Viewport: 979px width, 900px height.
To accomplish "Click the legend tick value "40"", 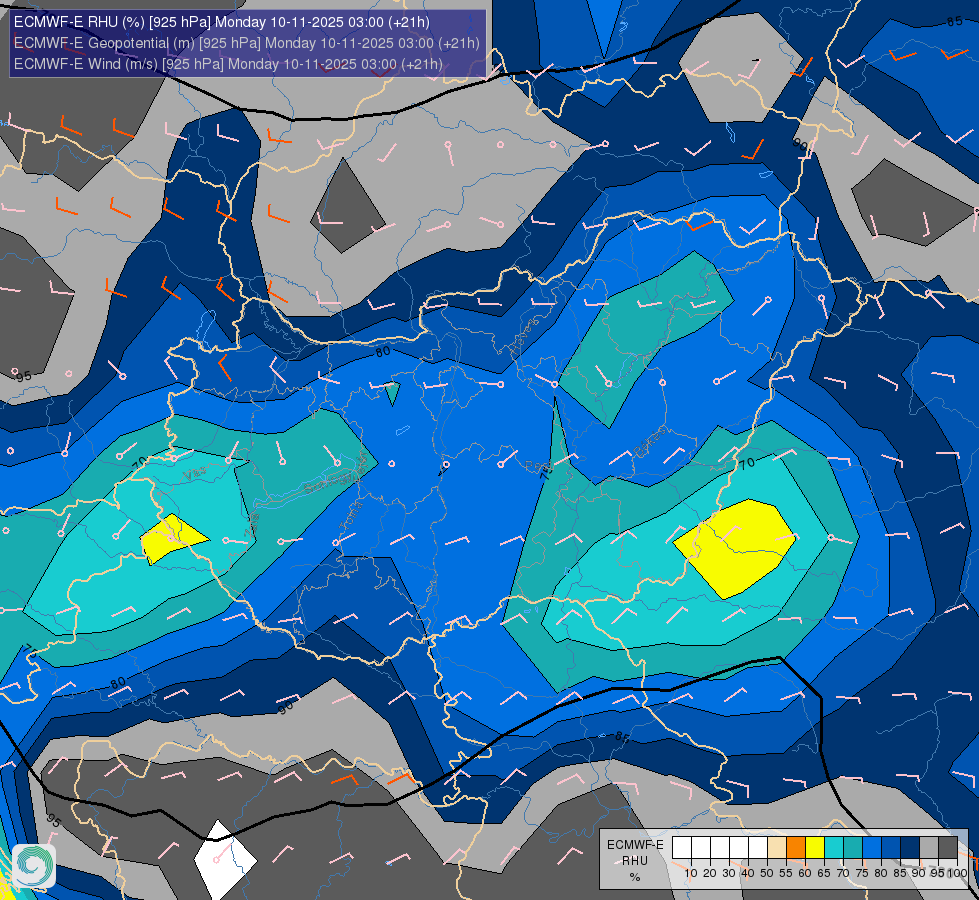I will pyautogui.click(x=747, y=874).
